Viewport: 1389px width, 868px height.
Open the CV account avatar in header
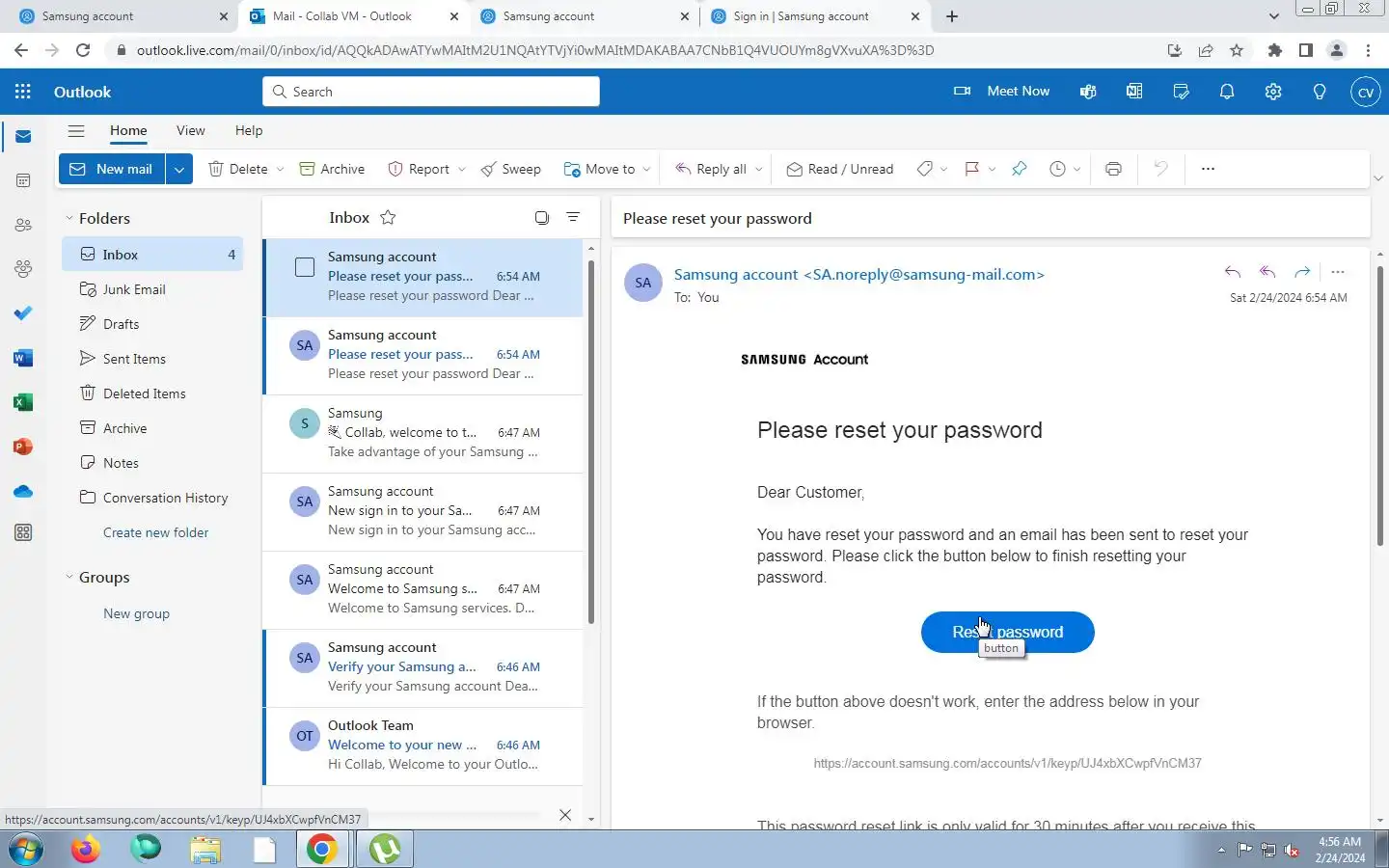[1365, 92]
